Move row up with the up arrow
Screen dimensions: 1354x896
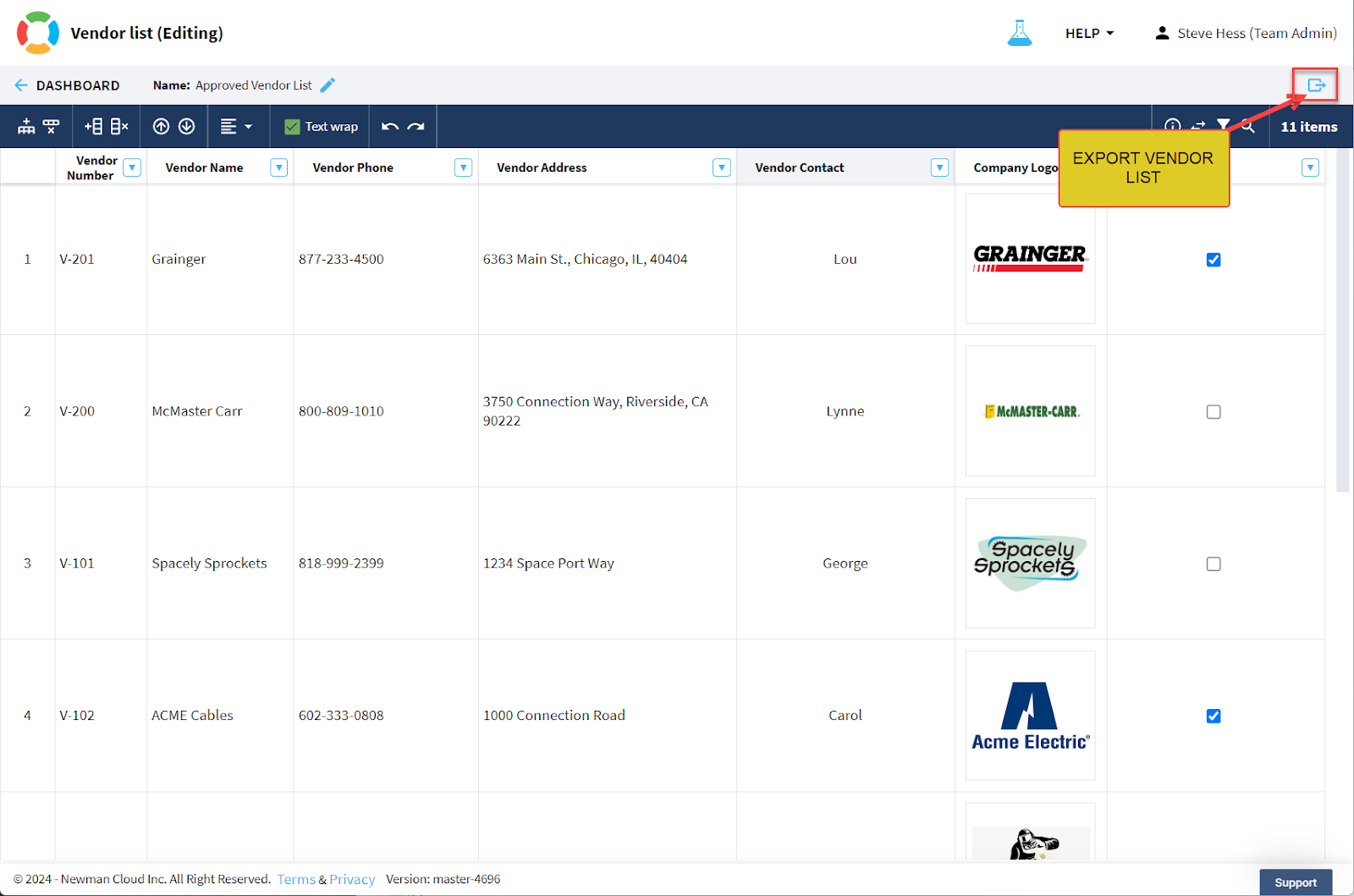161,126
